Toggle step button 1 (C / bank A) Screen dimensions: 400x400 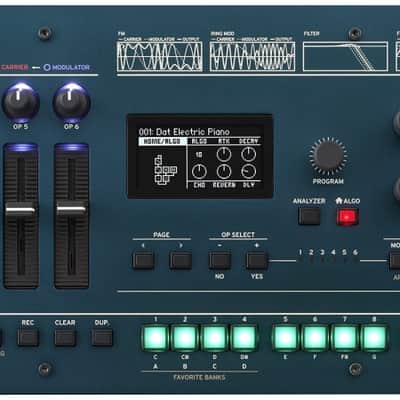point(155,338)
